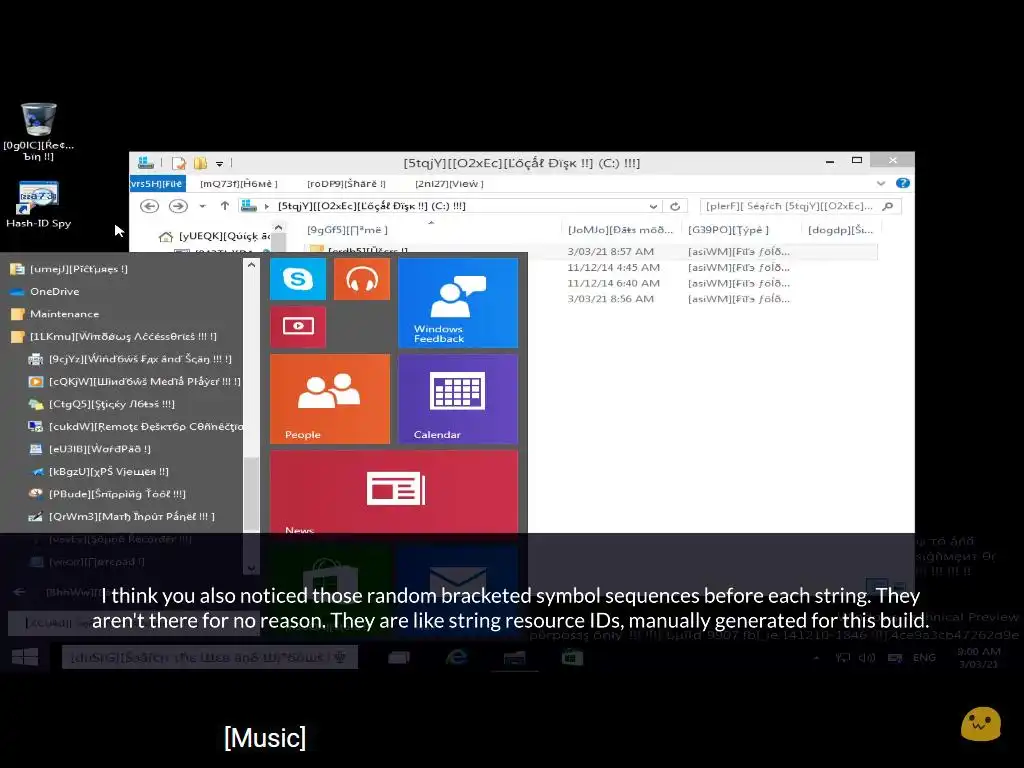Viewport: 1024px width, 768px height.
Task: Open the Windows Feedback tile
Action: point(458,302)
